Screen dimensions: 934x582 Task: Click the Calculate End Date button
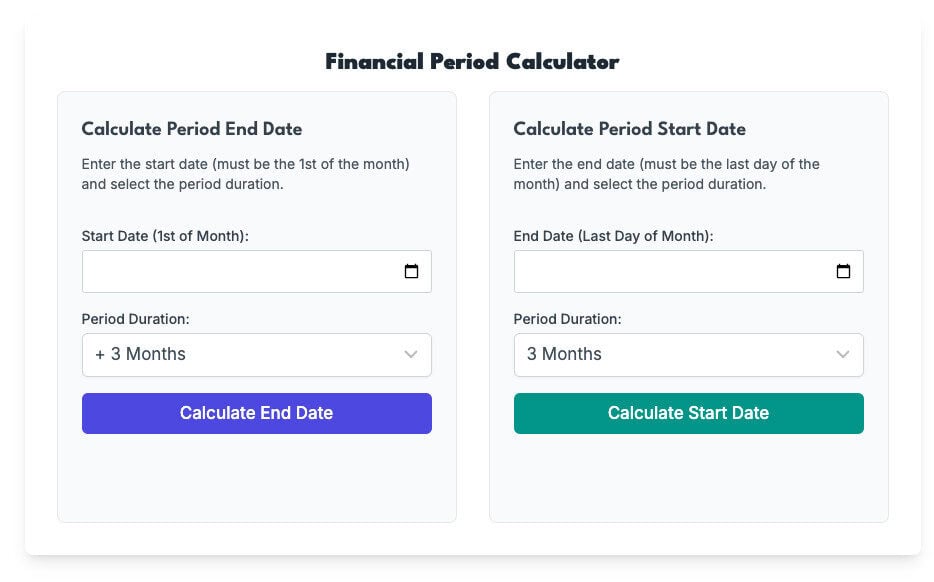point(257,413)
